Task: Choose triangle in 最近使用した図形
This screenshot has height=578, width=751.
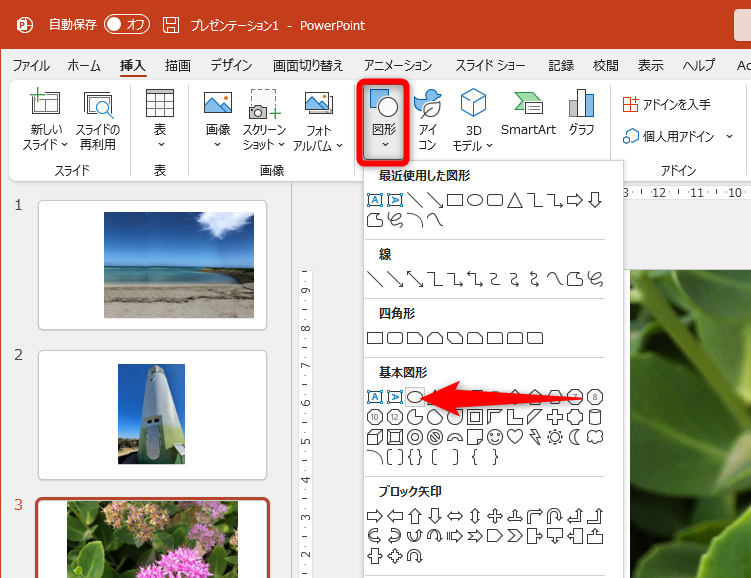Action: pyautogui.click(x=515, y=200)
